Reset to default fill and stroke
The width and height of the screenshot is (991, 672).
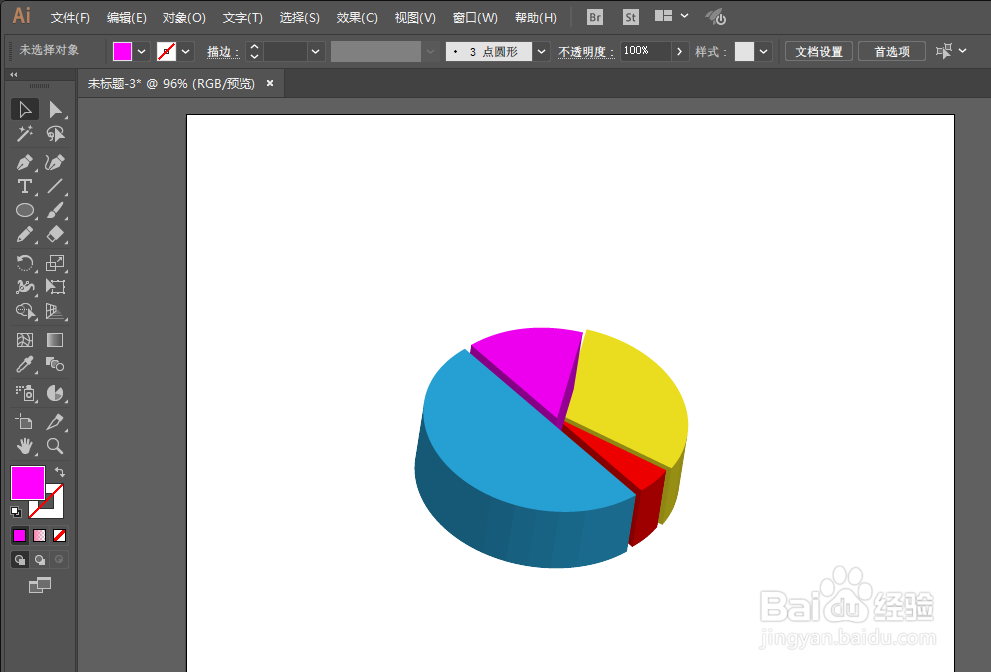[16, 511]
